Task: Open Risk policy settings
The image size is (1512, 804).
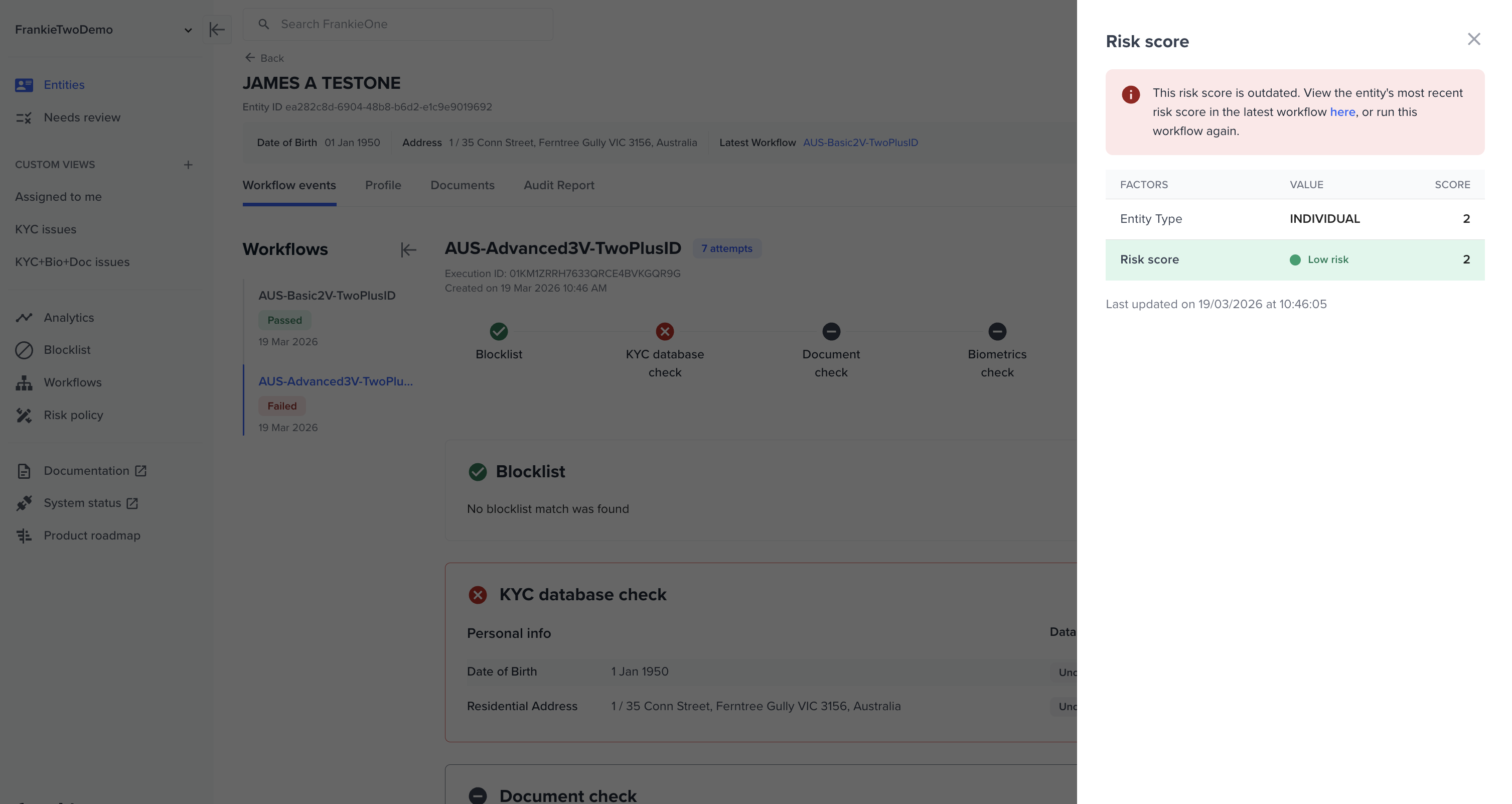Action: (x=73, y=415)
